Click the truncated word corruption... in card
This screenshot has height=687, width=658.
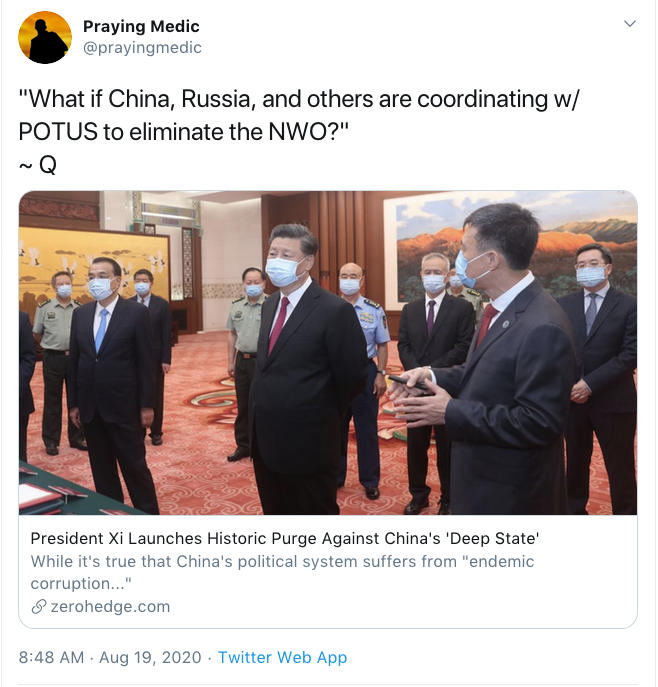[81, 584]
